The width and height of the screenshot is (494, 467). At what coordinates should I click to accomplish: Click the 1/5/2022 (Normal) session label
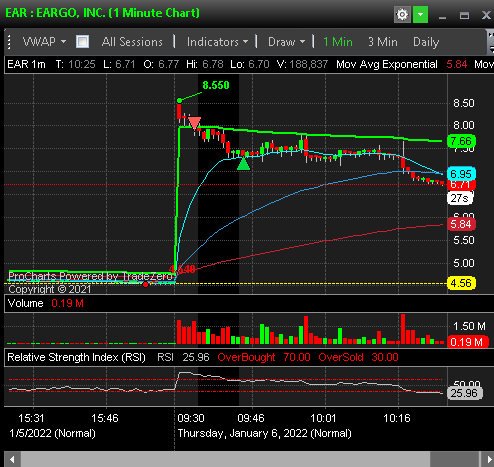(x=52, y=433)
